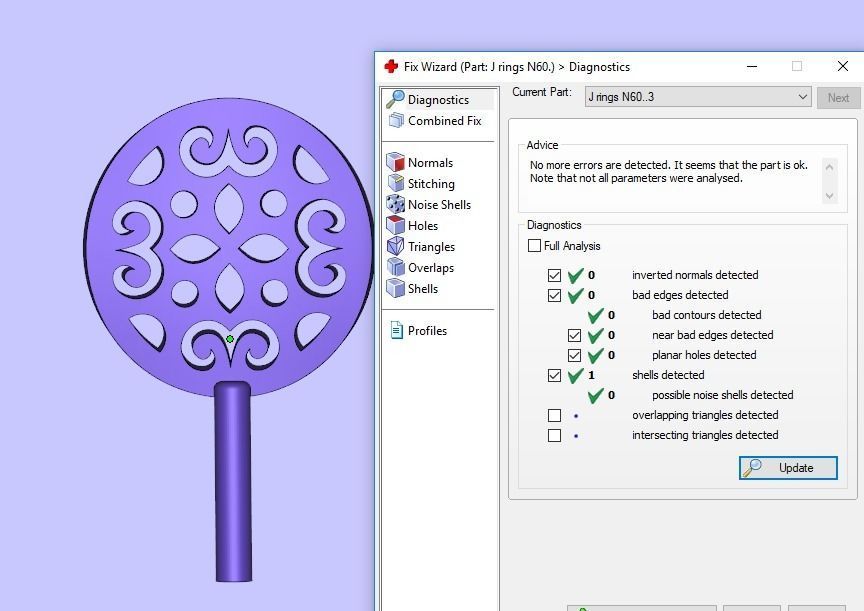This screenshot has height=611, width=864.
Task: Uncheck near bad edges detected checkbox
Action: pos(574,335)
